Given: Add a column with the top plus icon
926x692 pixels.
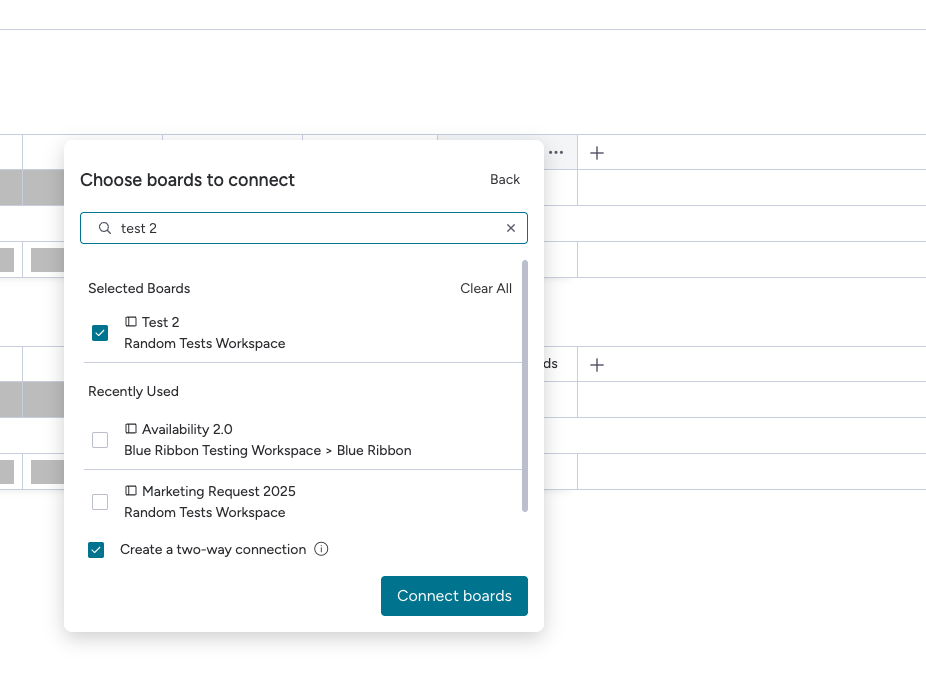Looking at the screenshot, I should click(x=597, y=153).
